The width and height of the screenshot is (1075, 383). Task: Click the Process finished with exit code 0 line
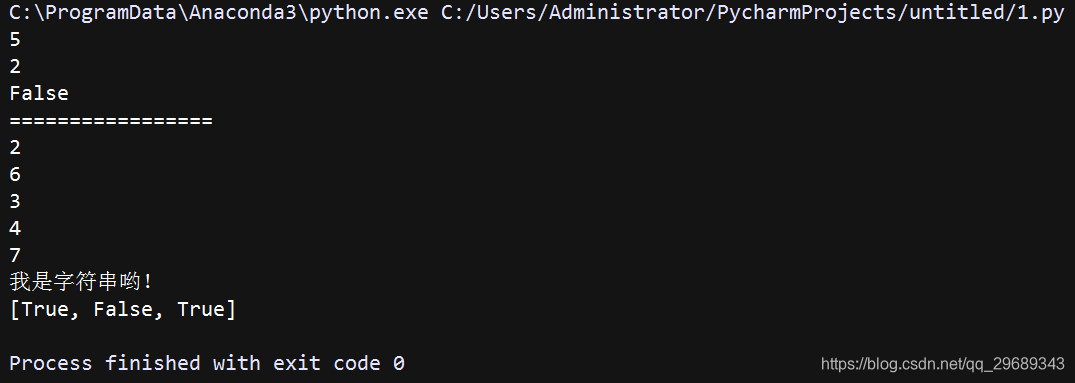(x=207, y=363)
